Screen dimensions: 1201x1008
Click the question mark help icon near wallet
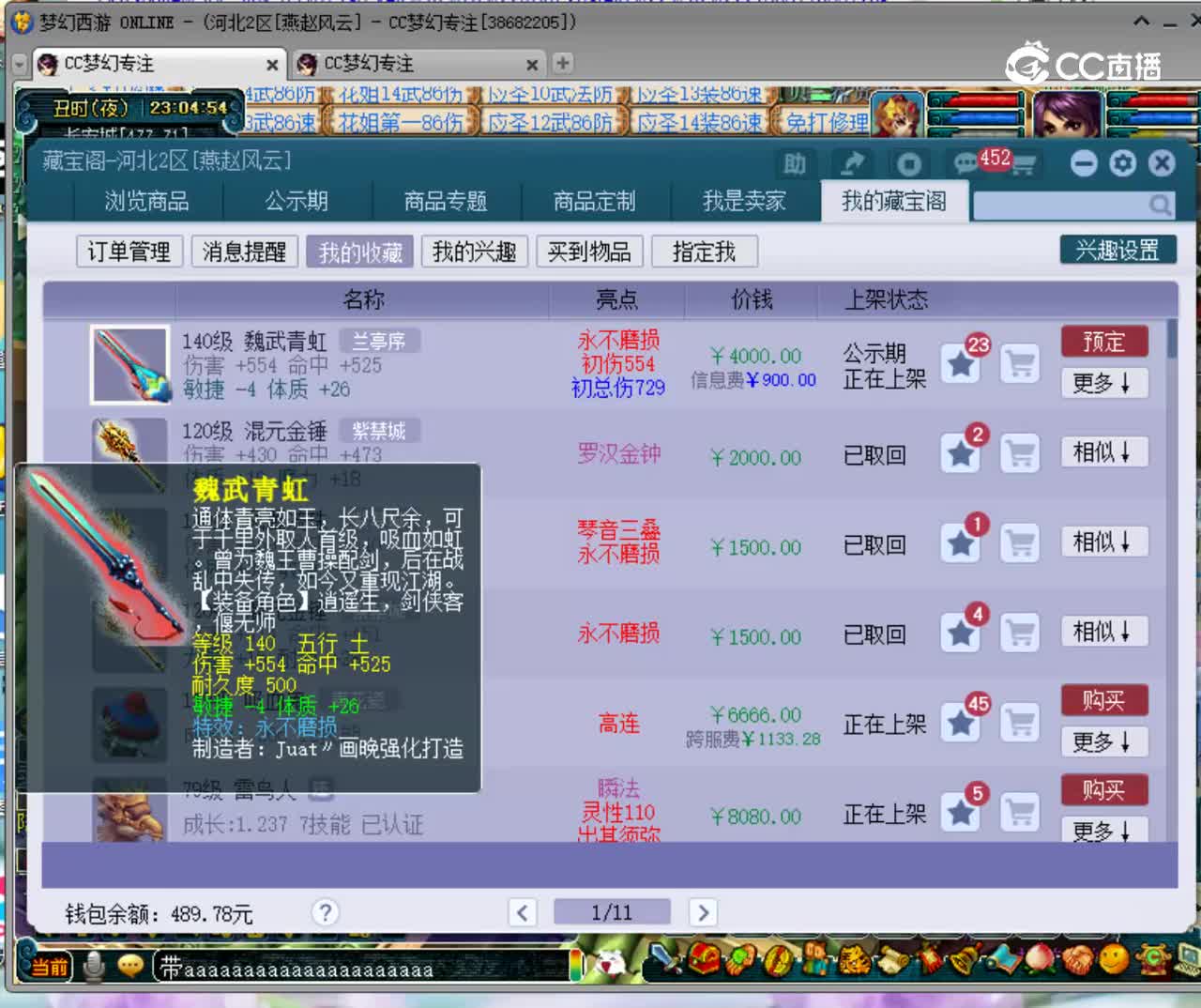[325, 912]
